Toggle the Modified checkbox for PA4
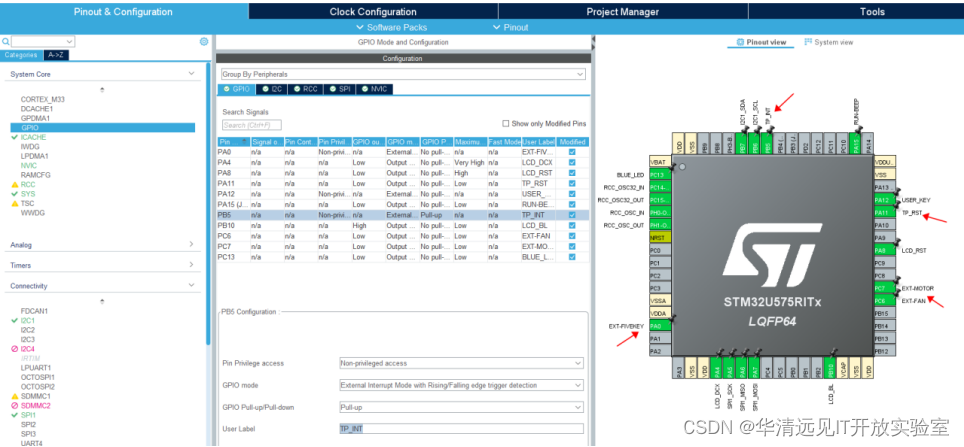This screenshot has width=964, height=447. 572,162
